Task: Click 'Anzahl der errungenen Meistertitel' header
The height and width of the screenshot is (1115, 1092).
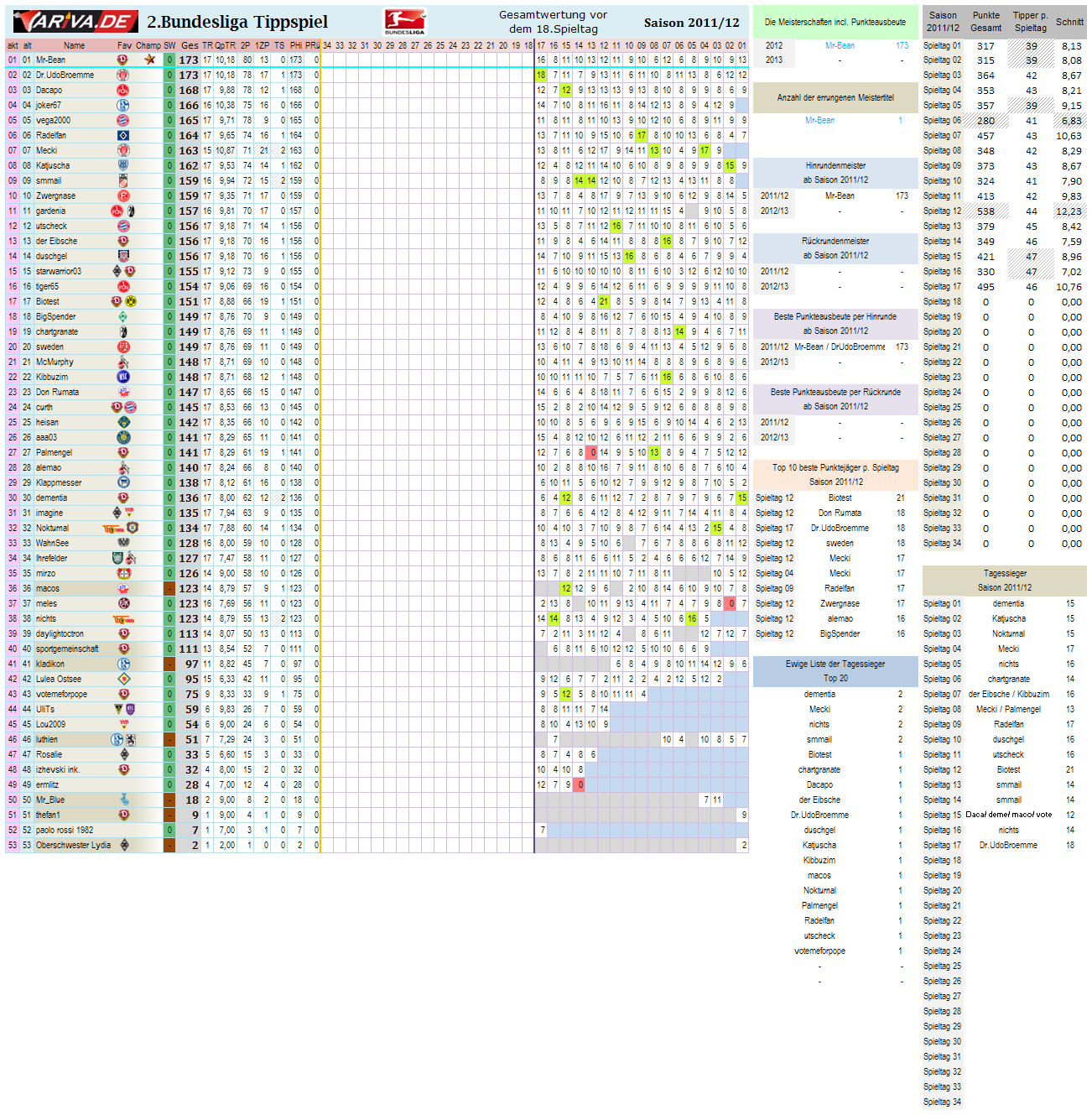Action: coord(835,97)
